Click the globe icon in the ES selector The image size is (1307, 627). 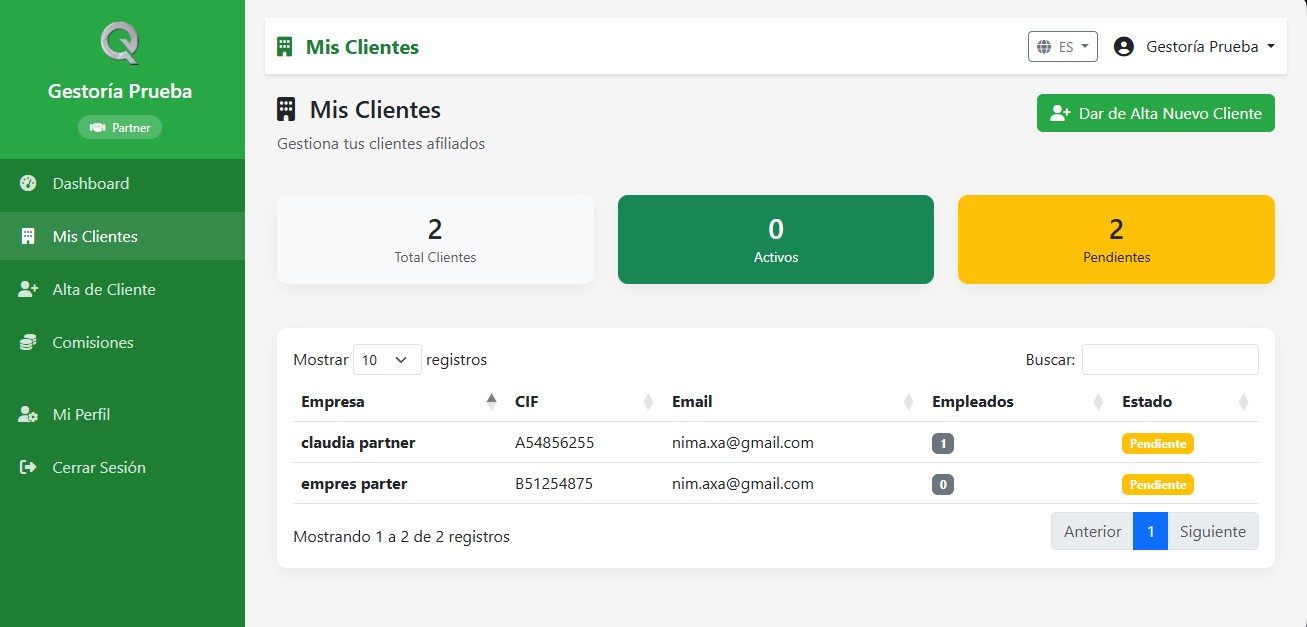point(1046,46)
